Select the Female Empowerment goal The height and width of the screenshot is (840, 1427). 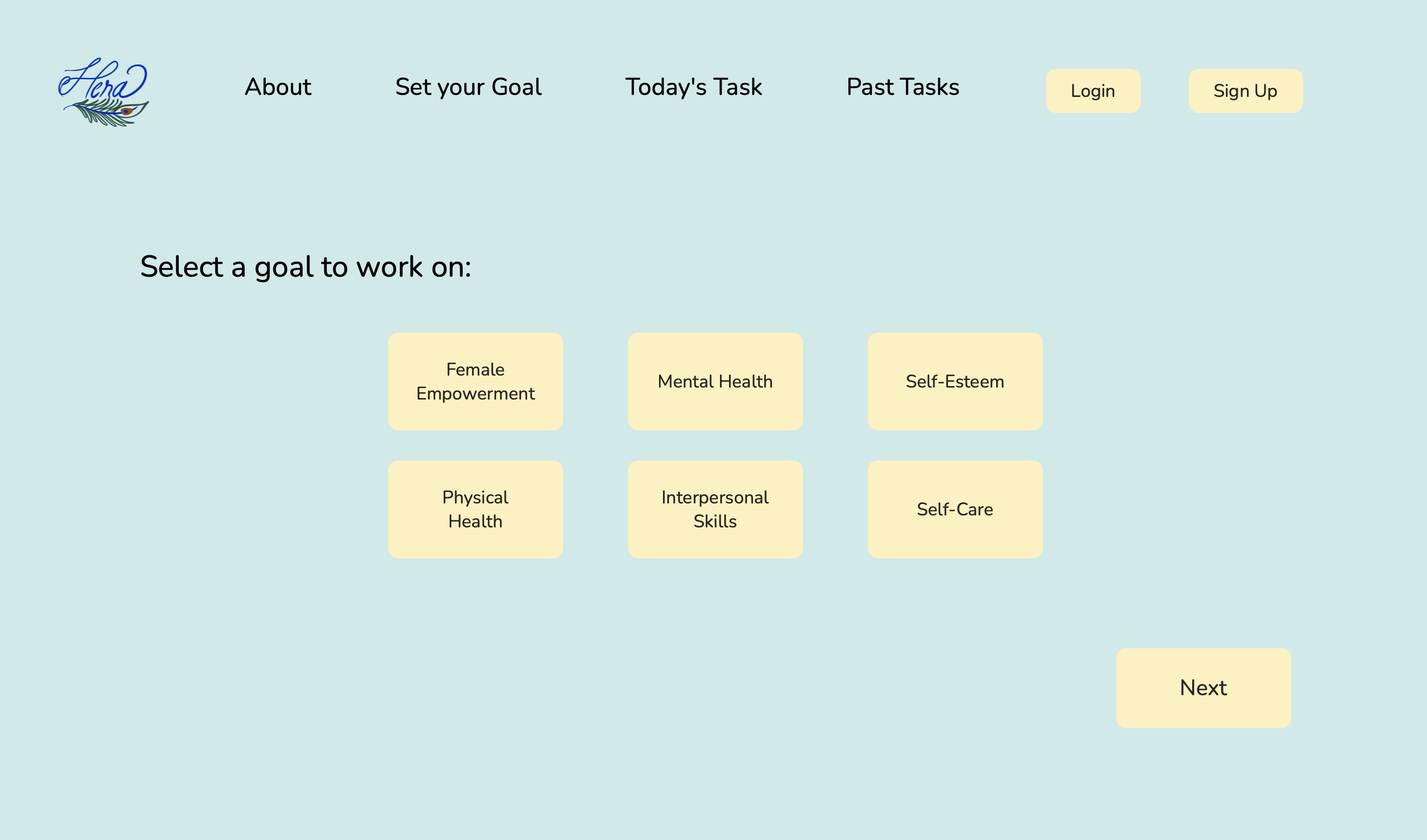(x=475, y=381)
